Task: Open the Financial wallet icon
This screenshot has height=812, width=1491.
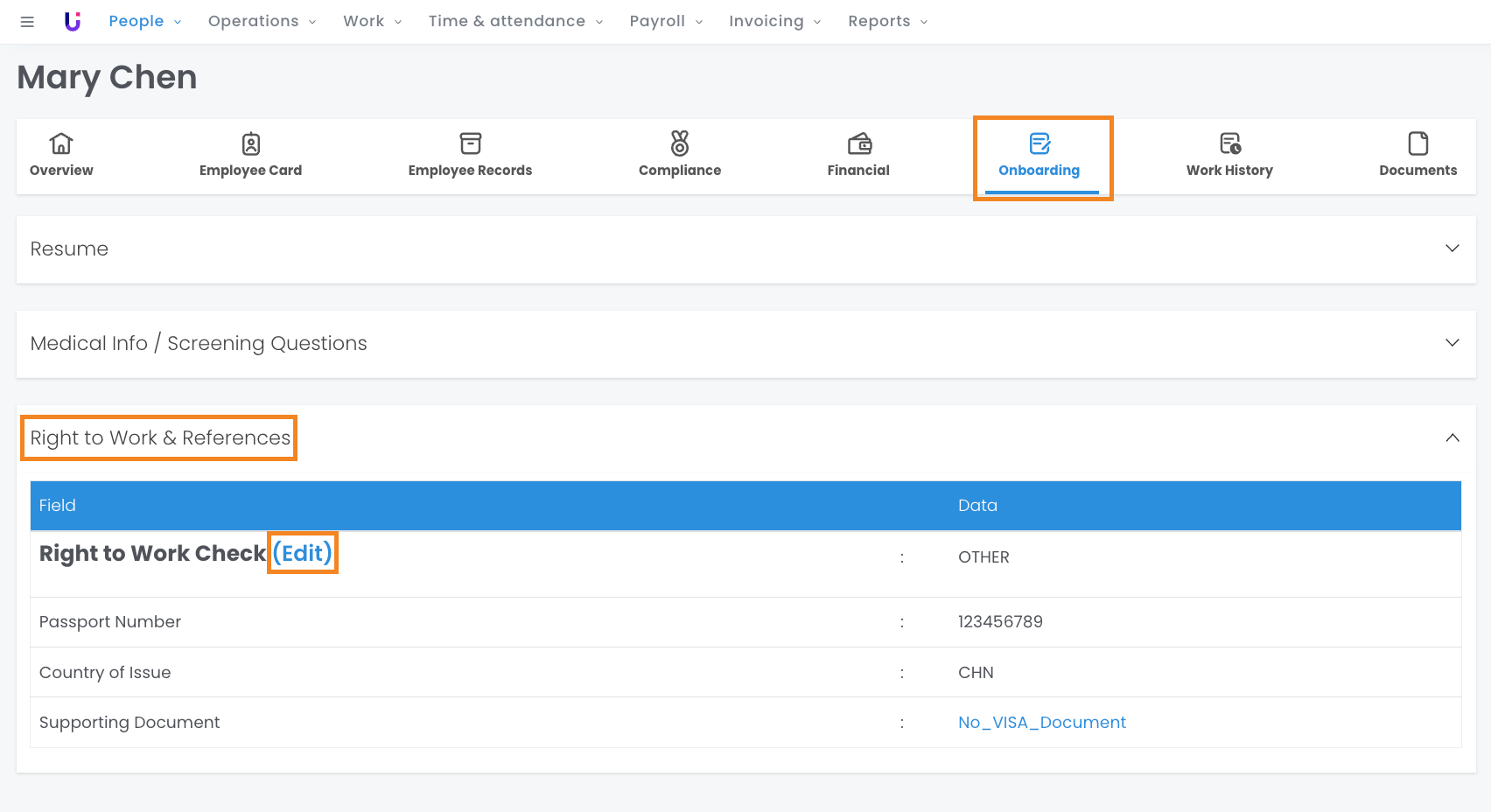Action: pos(859,143)
